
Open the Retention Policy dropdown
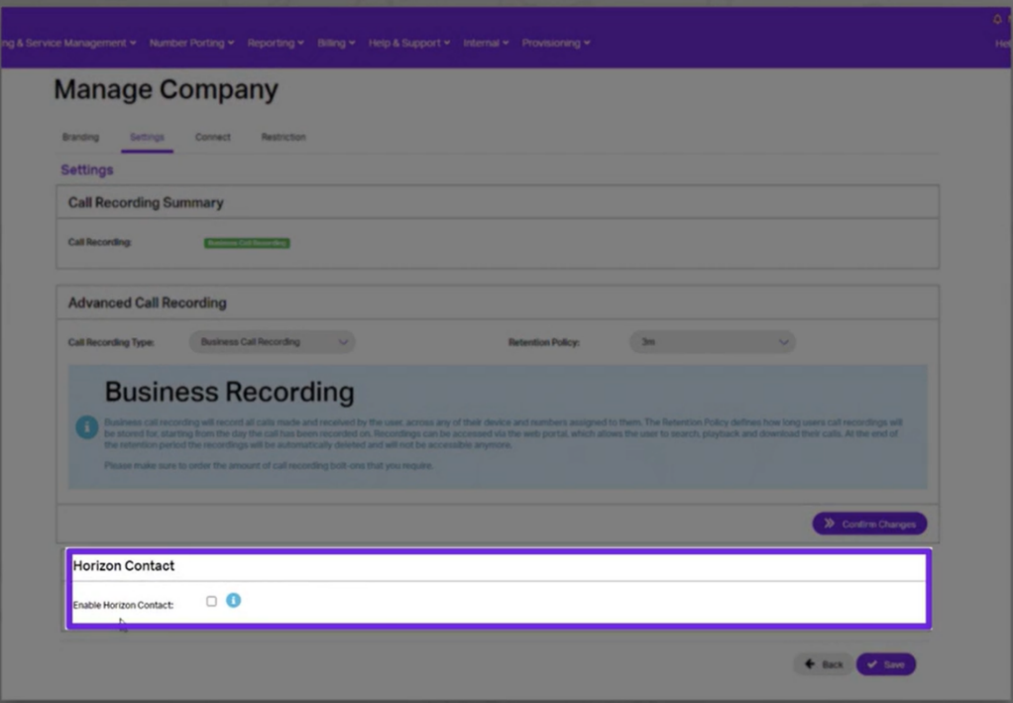point(713,342)
